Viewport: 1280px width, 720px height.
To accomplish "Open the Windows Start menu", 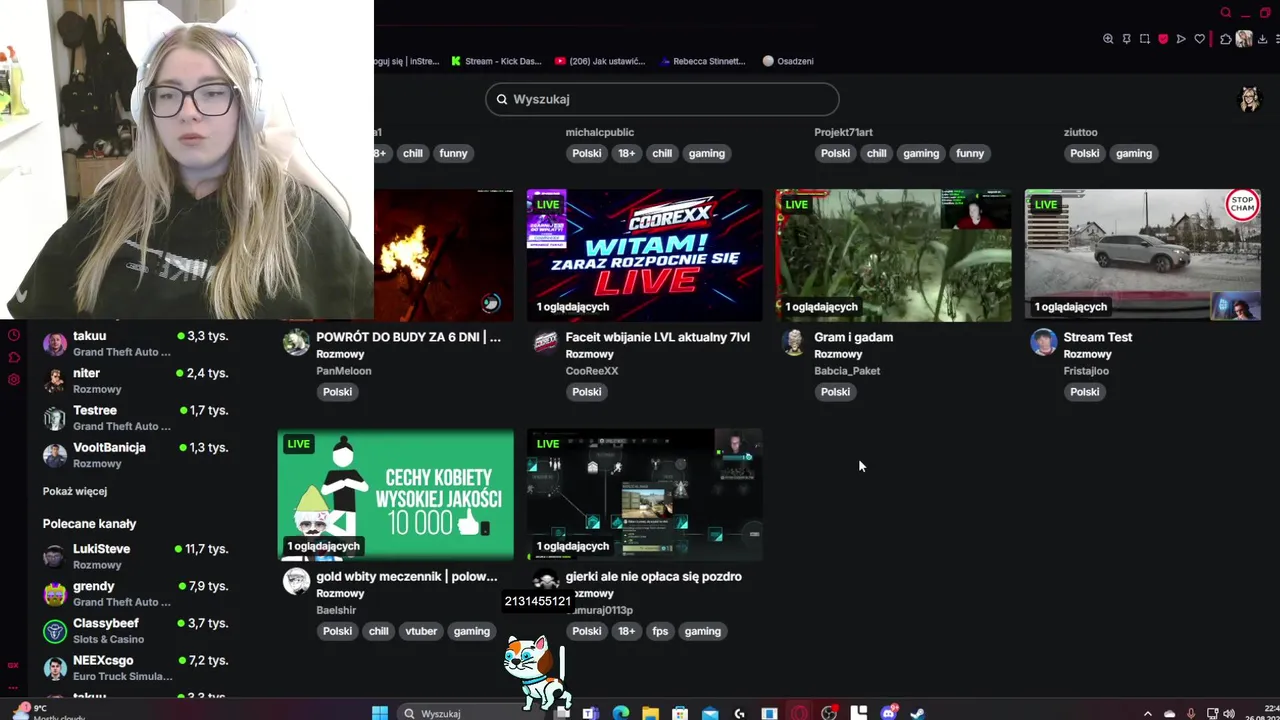I will 380,713.
